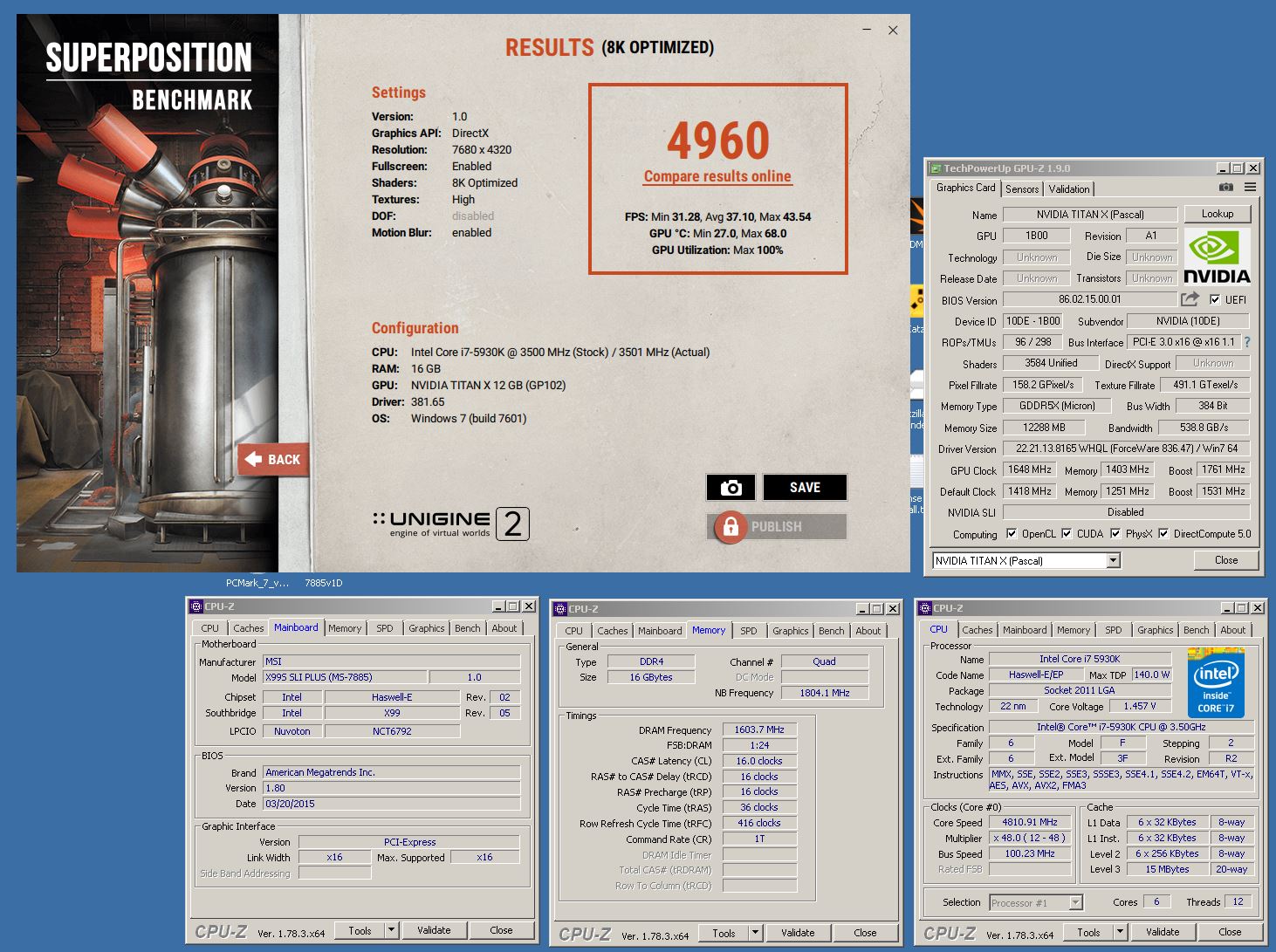1276x952 pixels.
Task: Open About tab in the Memory CPU-Z window
Action: (868, 631)
